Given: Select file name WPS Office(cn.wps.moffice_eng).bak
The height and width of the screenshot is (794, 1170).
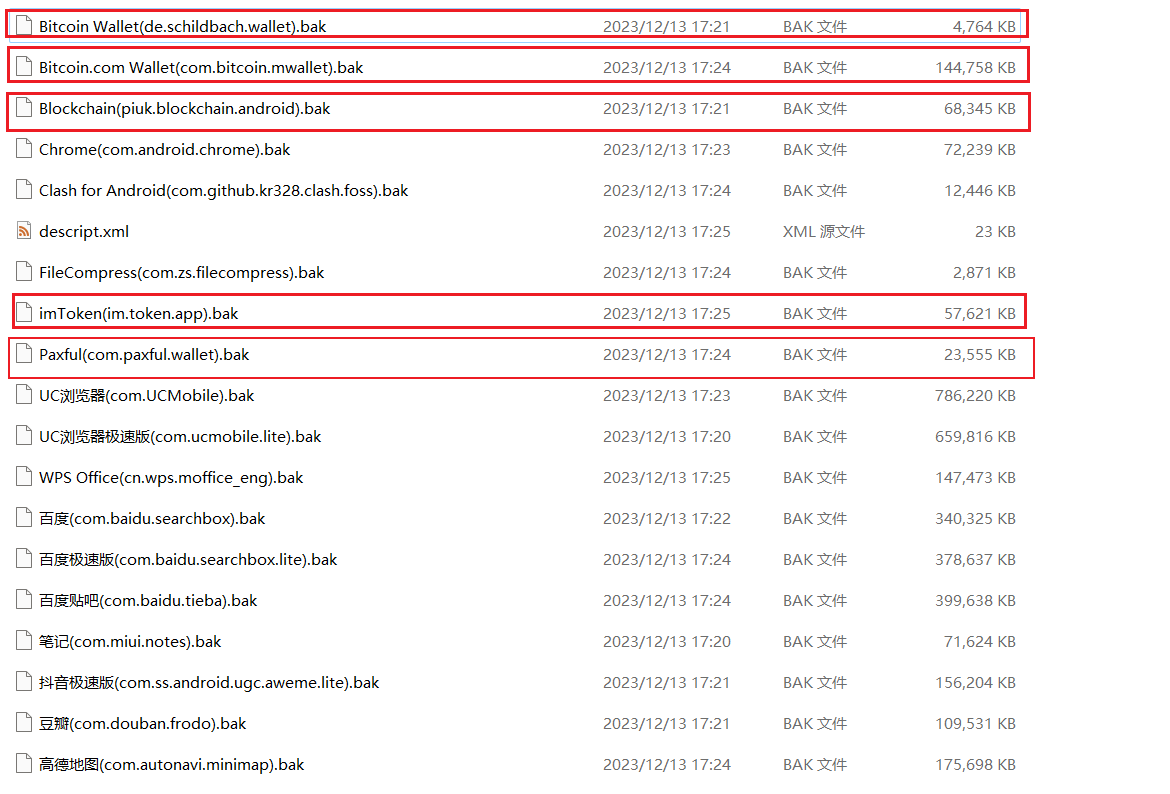Looking at the screenshot, I should pos(171,478).
